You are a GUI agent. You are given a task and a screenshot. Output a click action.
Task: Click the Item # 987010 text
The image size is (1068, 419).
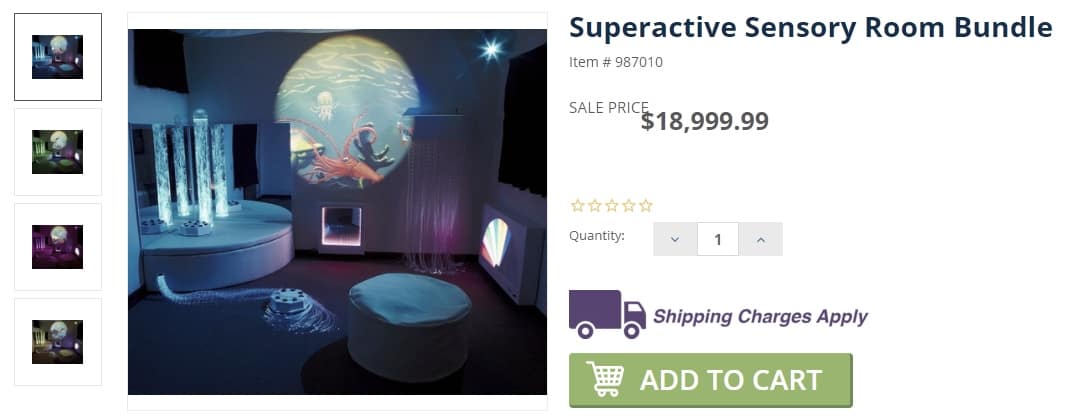pos(616,62)
